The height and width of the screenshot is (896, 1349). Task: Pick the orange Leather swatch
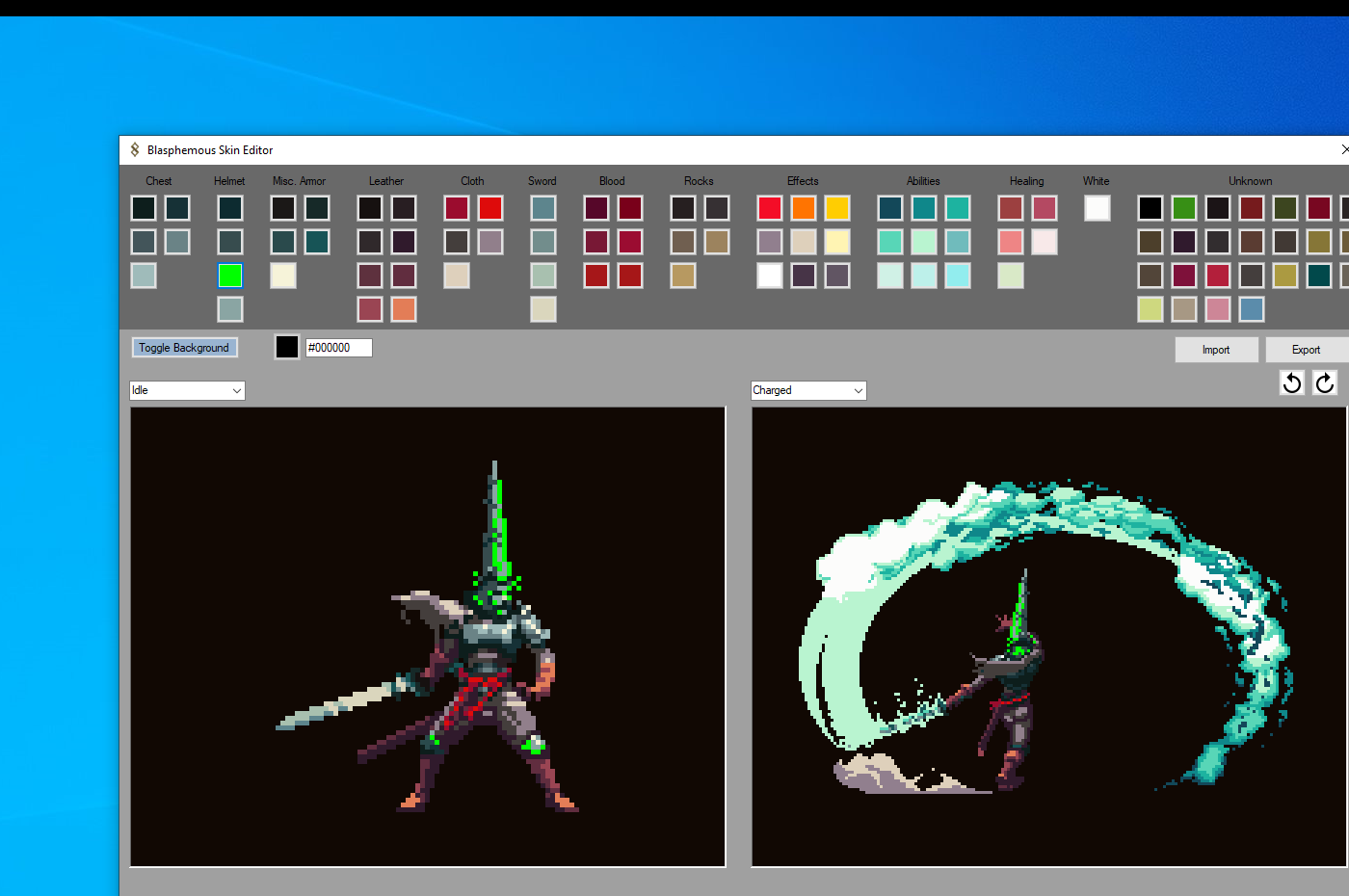coord(403,309)
